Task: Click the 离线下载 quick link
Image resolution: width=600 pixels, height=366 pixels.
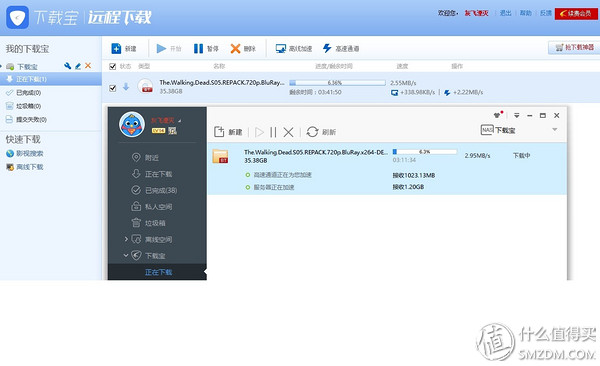Action: click(29, 167)
